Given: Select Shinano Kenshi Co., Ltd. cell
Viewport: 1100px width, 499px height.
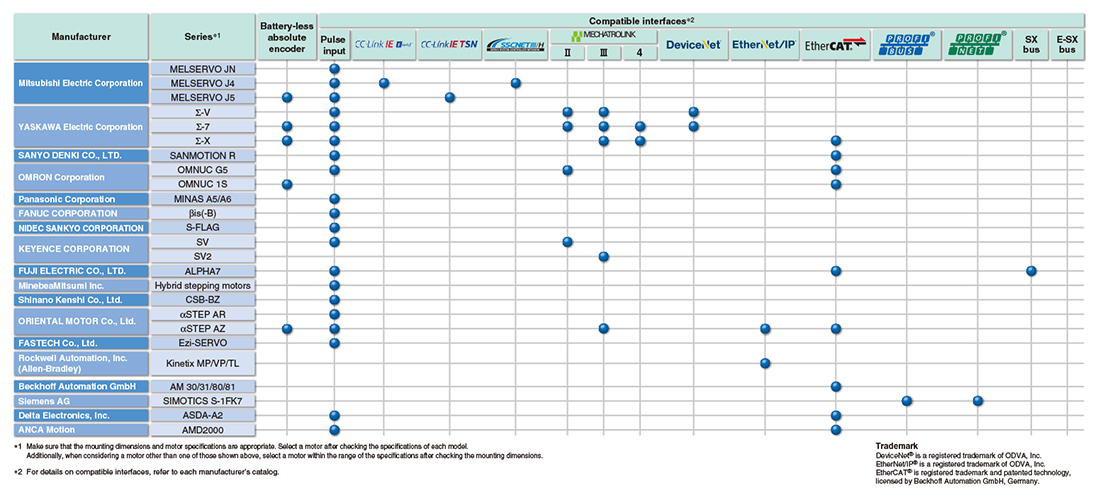Looking at the screenshot, I should point(81,300).
